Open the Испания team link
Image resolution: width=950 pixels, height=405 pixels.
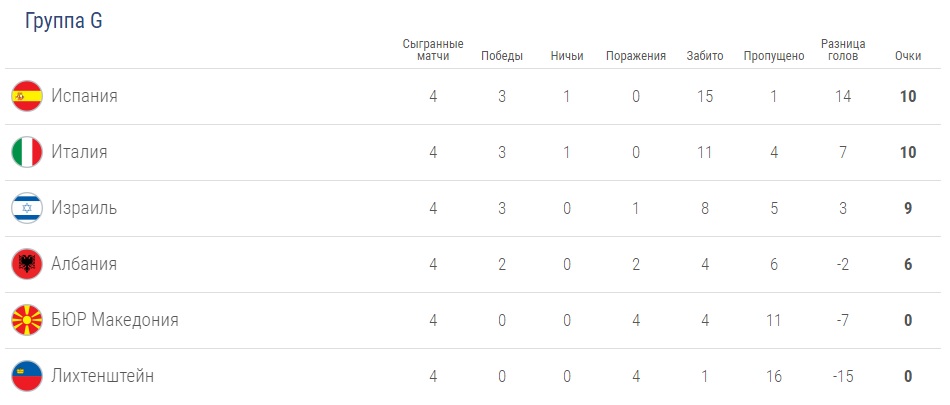point(84,96)
